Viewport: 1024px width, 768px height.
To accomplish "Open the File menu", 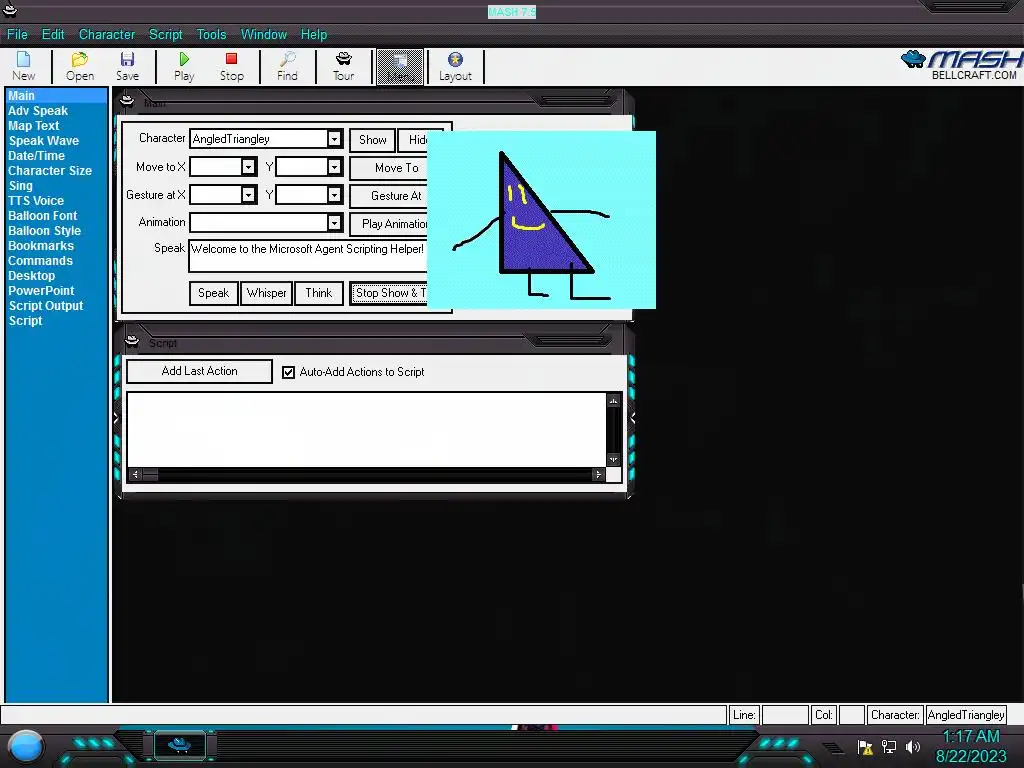I will click(x=17, y=35).
